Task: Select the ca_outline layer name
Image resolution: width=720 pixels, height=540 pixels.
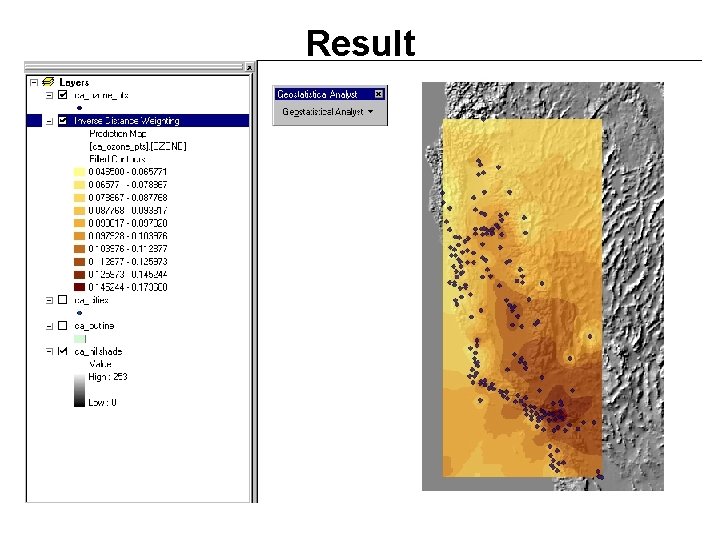Action: click(x=94, y=326)
